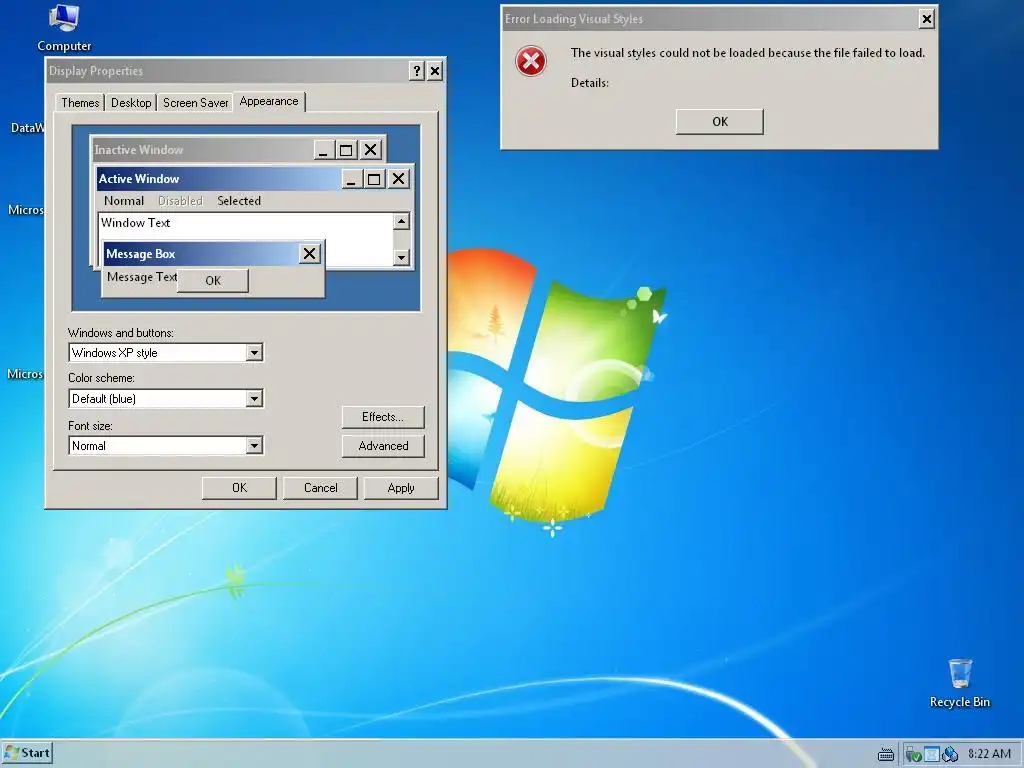Viewport: 1024px width, 768px height.
Task: Click the Start button on the taskbar
Action: click(27, 753)
